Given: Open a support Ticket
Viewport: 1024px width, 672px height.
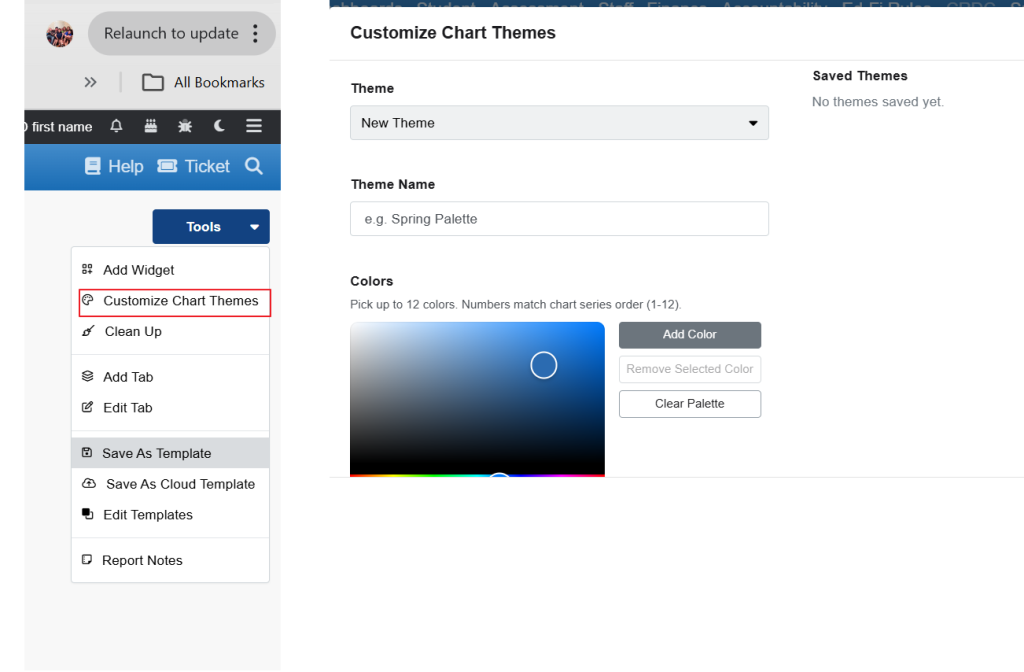Looking at the screenshot, I should pos(194,166).
